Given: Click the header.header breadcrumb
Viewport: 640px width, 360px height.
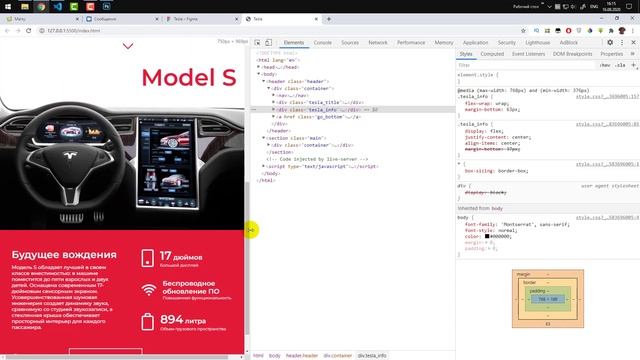Looking at the screenshot, I should [x=302, y=356].
